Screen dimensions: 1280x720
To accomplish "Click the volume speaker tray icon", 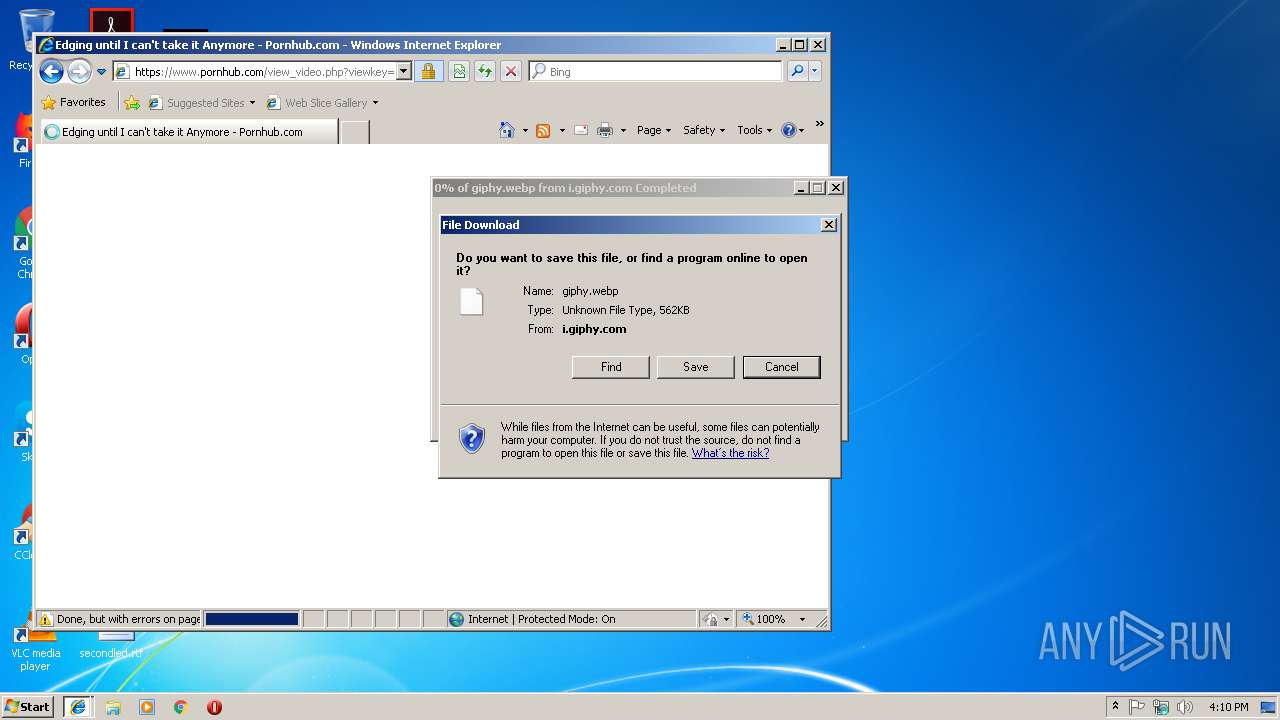I will (1185, 707).
